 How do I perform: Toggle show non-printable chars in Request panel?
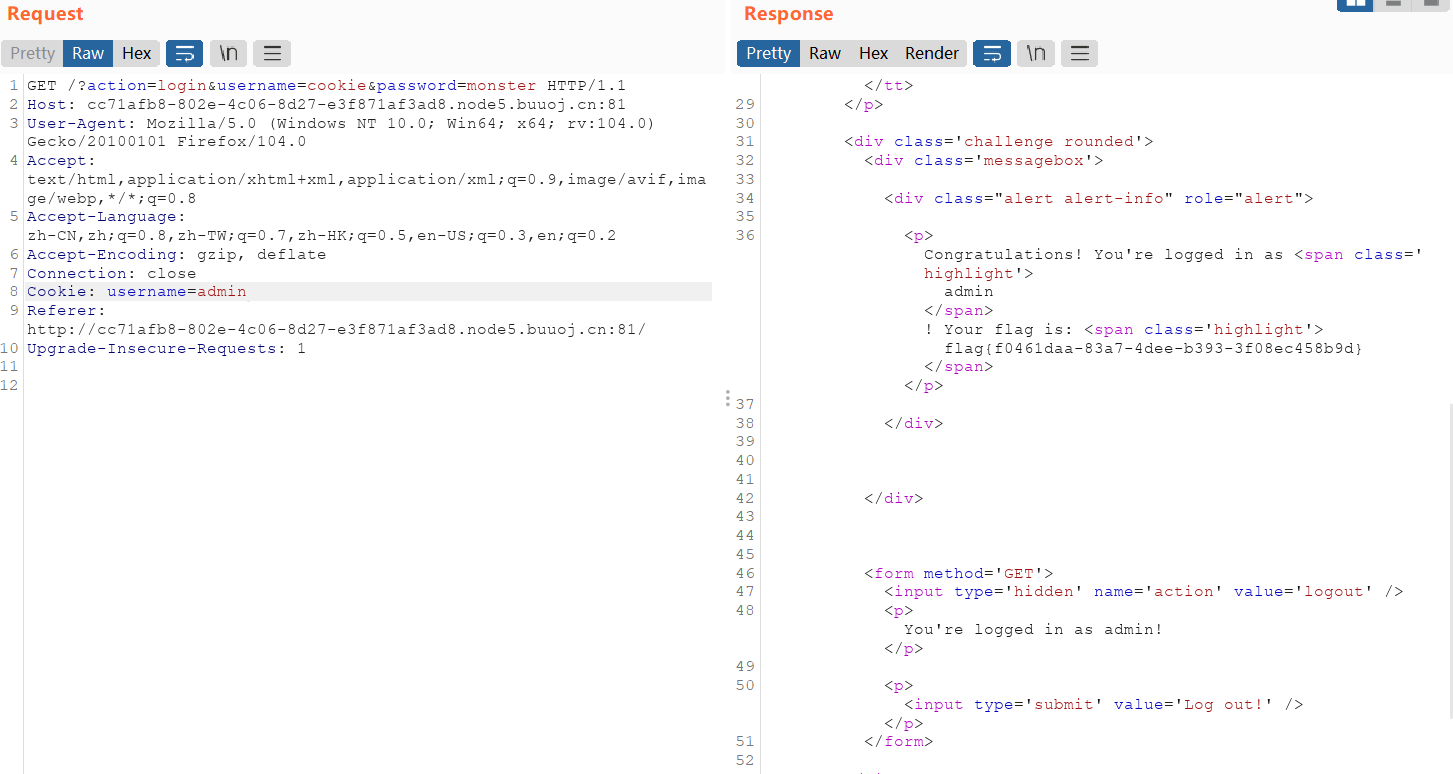coord(229,54)
